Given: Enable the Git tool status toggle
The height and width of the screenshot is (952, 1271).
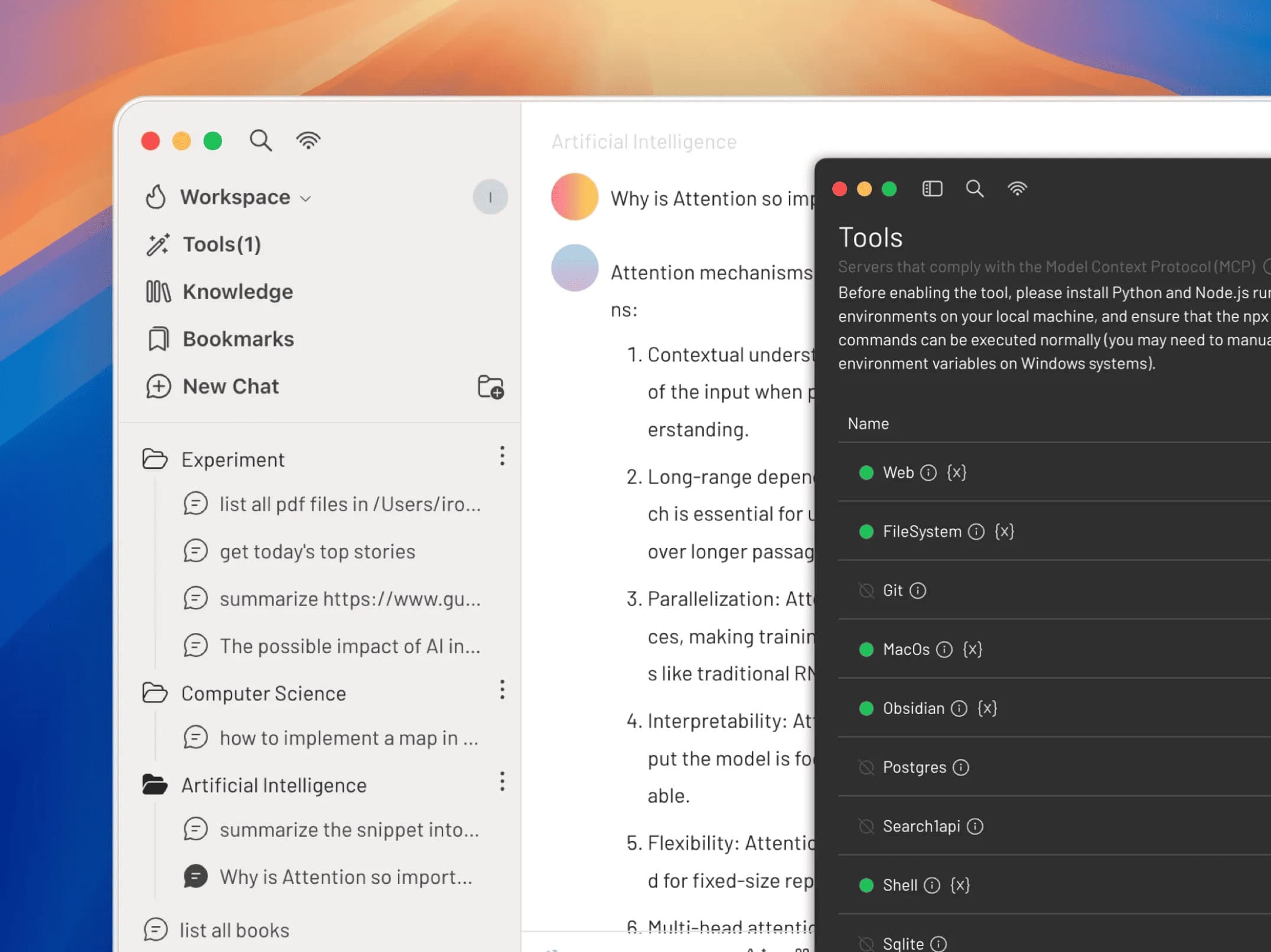Looking at the screenshot, I should (x=866, y=591).
